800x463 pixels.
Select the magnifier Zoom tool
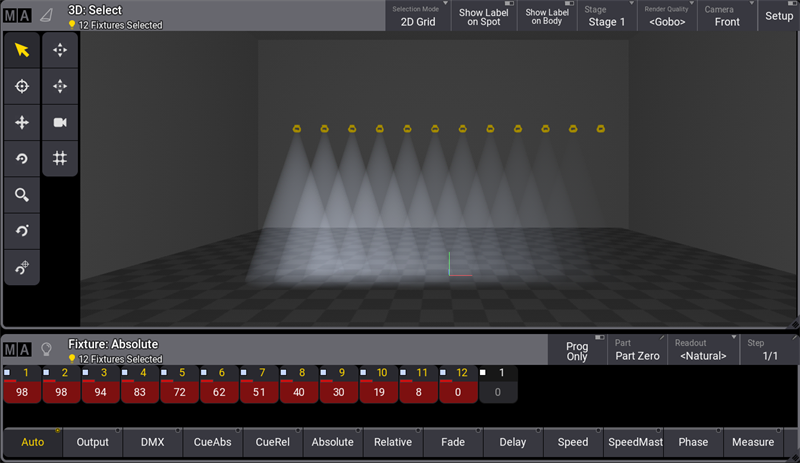coord(22,195)
